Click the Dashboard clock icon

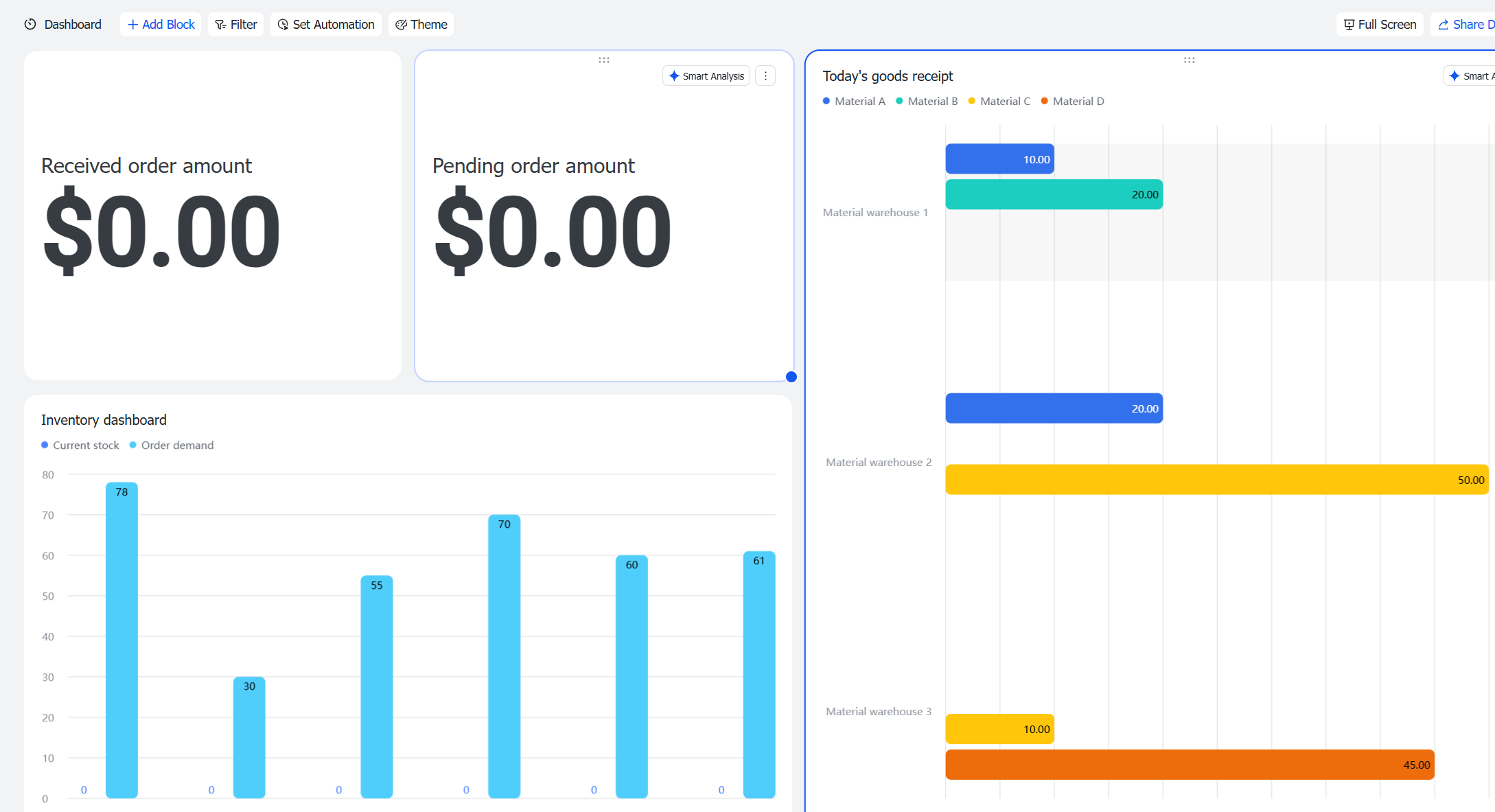pyautogui.click(x=30, y=25)
